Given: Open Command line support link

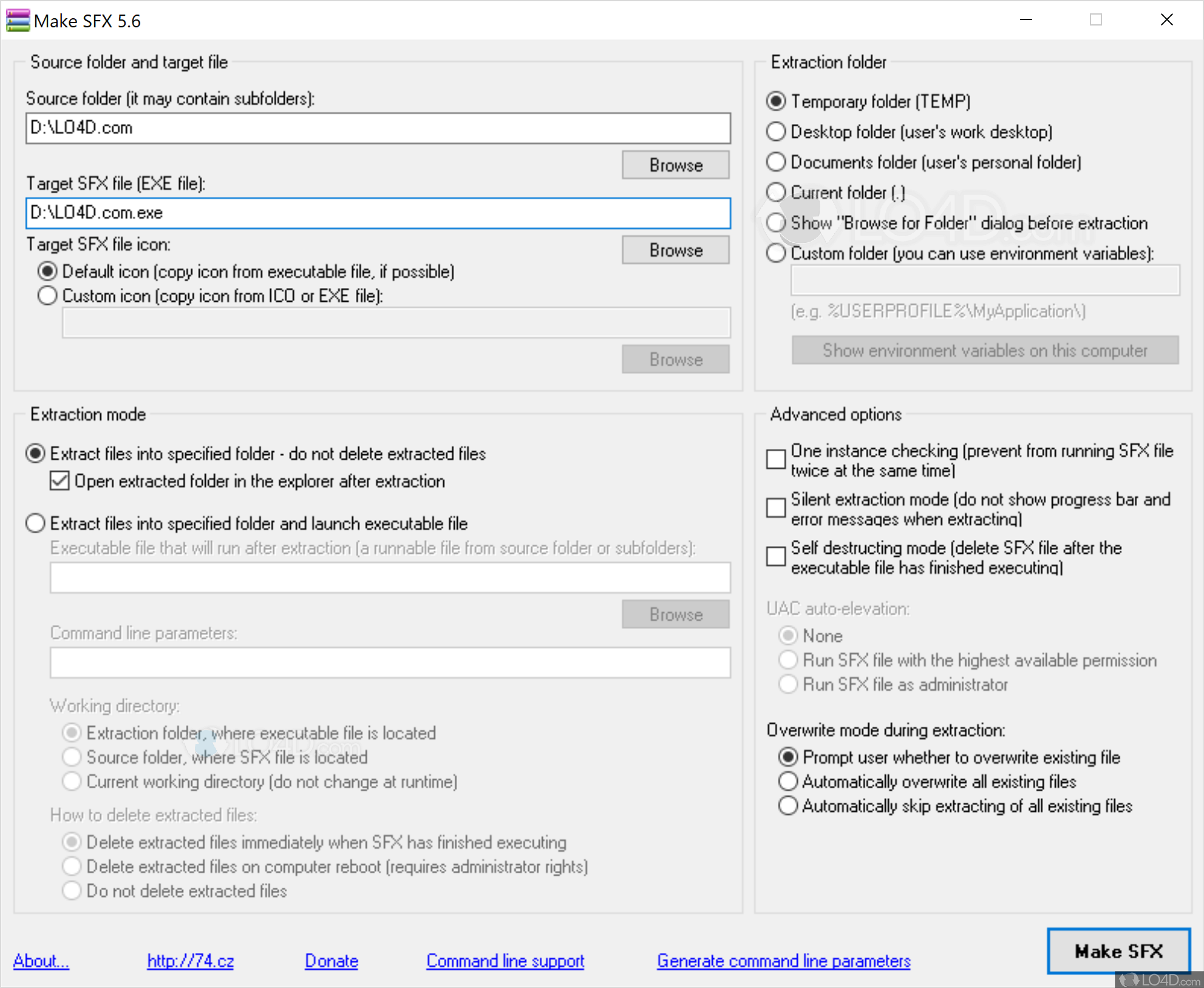Looking at the screenshot, I should 505,961.
